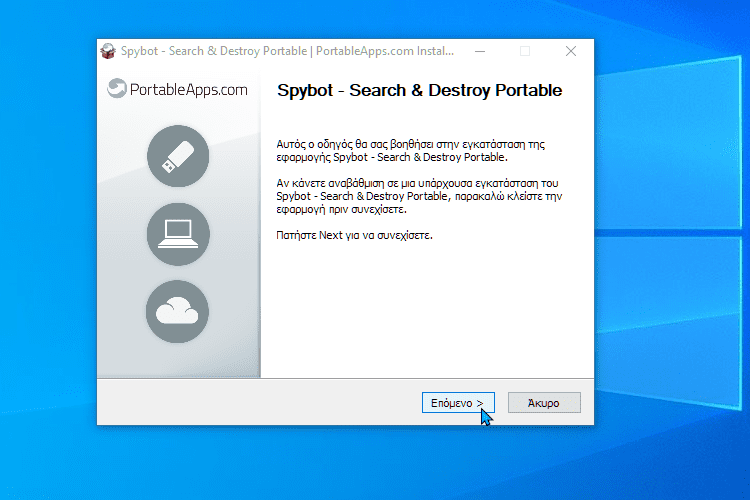Click the USB flash drive icon

178,156
